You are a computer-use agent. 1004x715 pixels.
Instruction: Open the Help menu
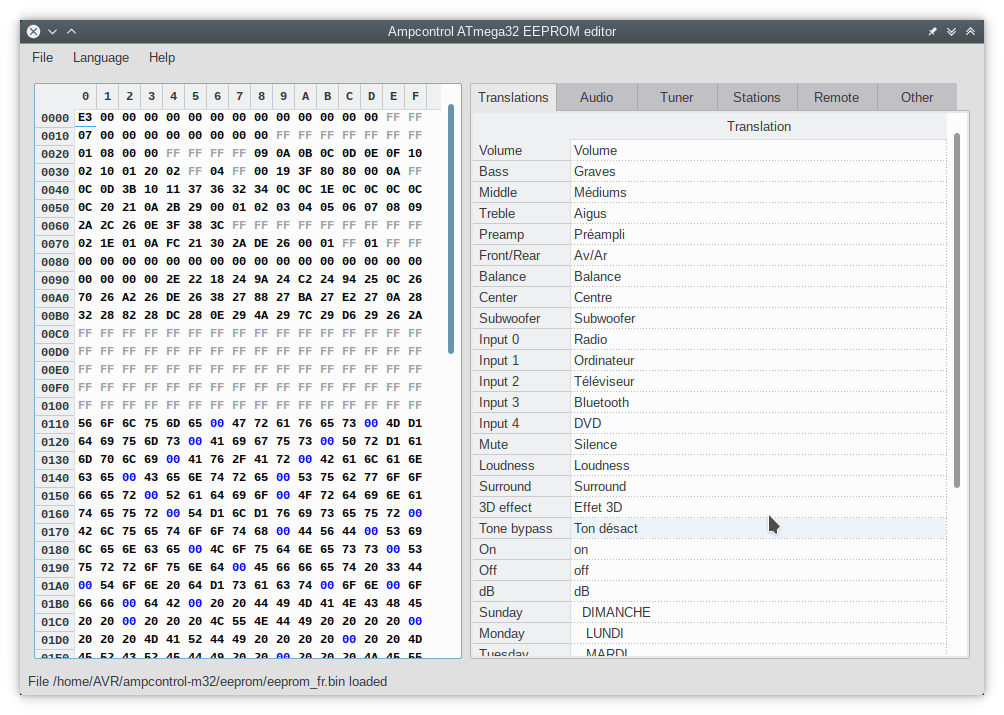pos(162,58)
